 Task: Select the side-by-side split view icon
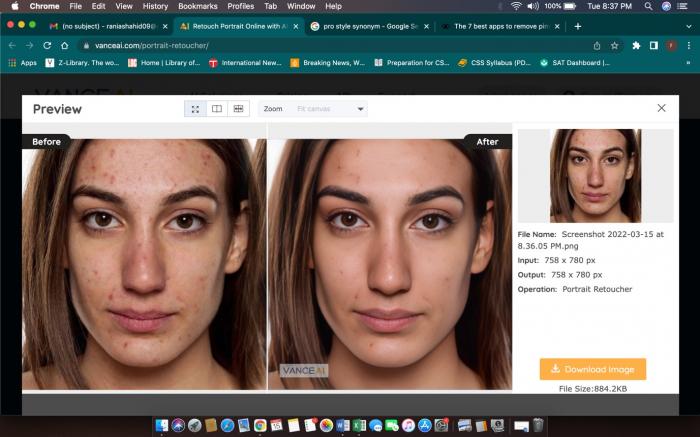point(217,109)
